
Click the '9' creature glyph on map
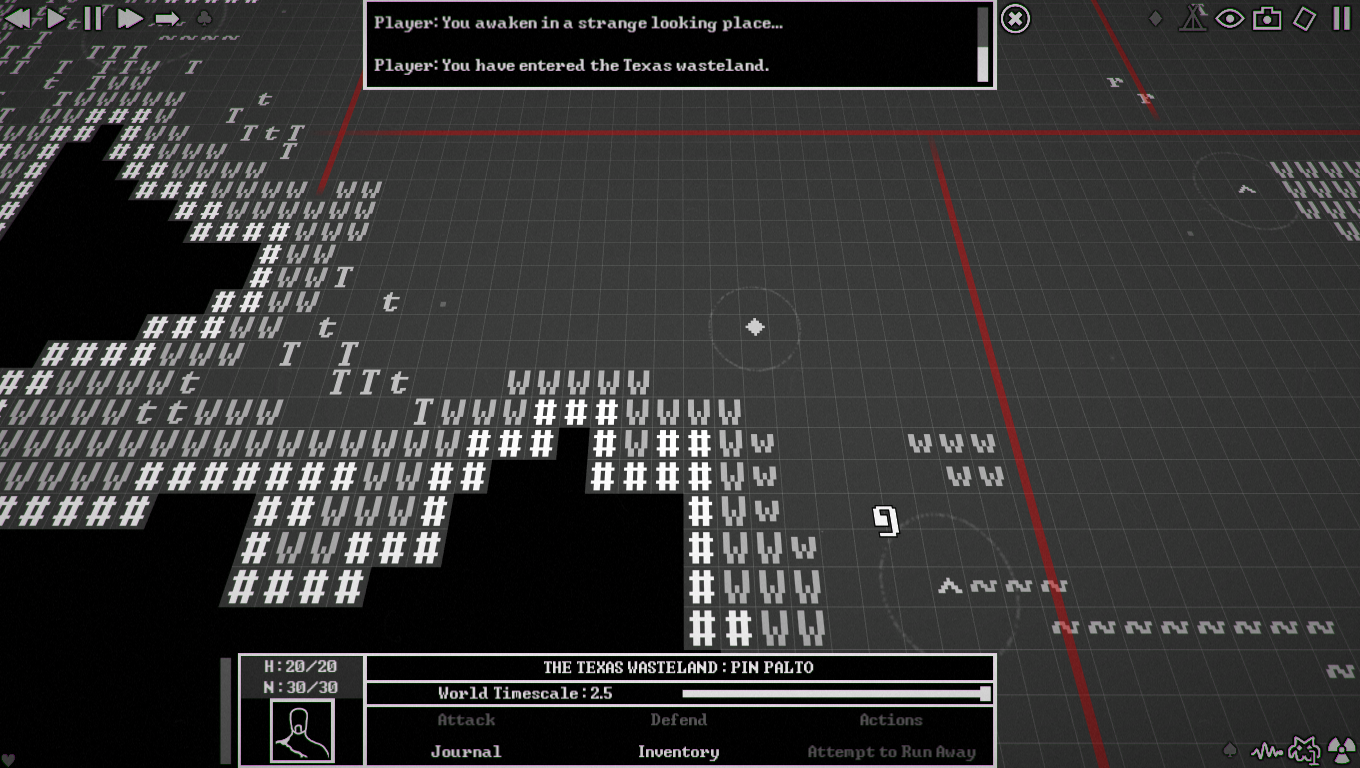[886, 521]
